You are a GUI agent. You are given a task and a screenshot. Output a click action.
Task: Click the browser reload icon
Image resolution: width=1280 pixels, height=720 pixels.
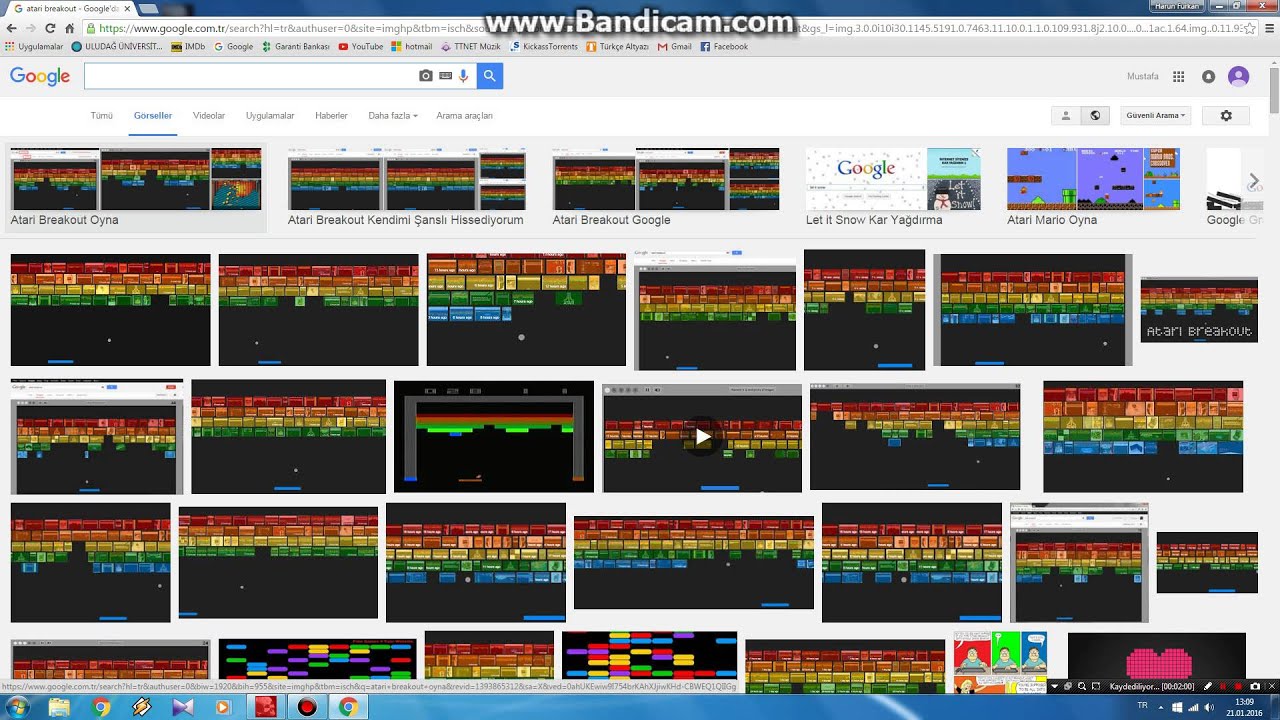click(50, 28)
